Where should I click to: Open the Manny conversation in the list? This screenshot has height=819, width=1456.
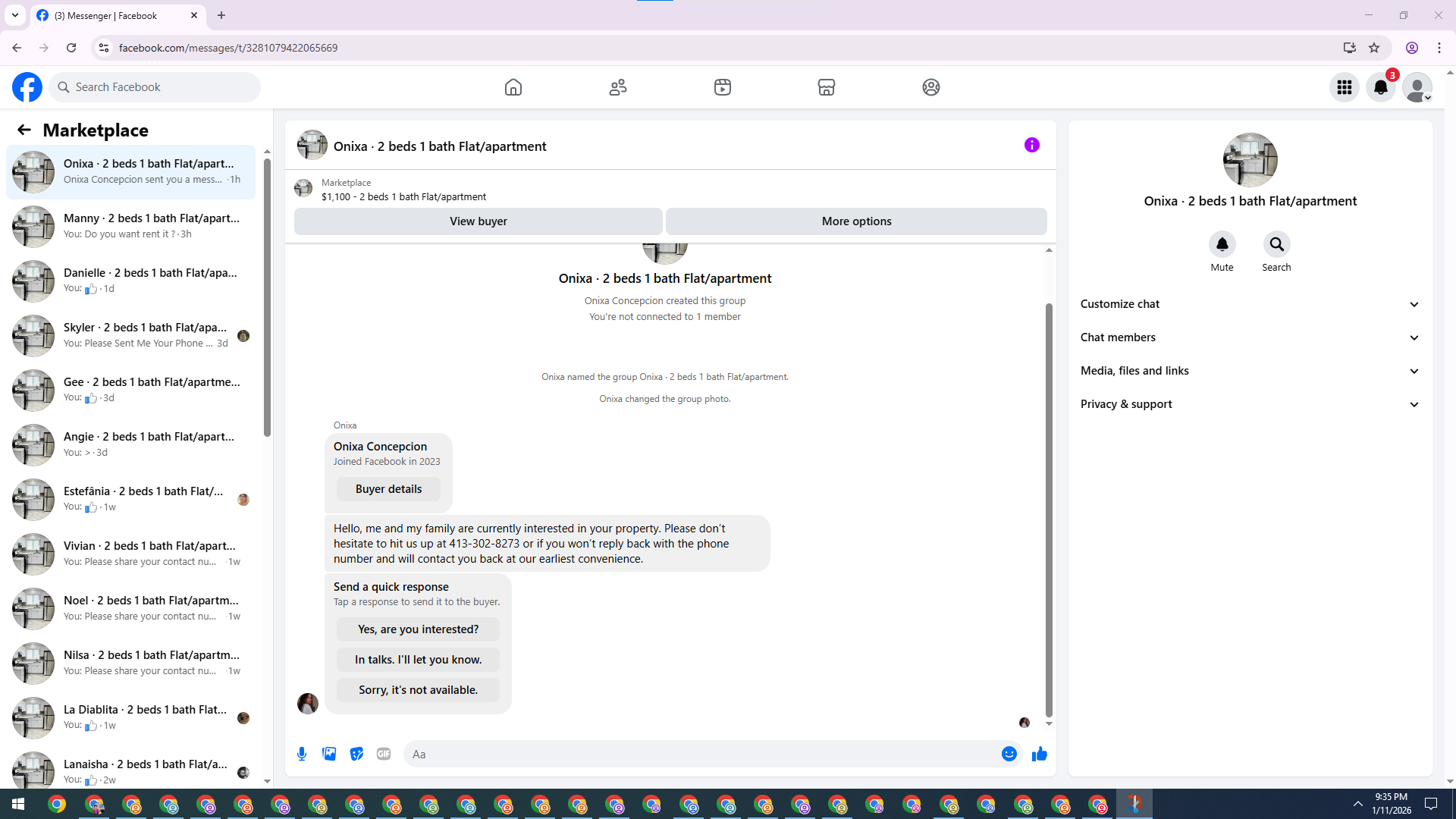click(x=130, y=226)
